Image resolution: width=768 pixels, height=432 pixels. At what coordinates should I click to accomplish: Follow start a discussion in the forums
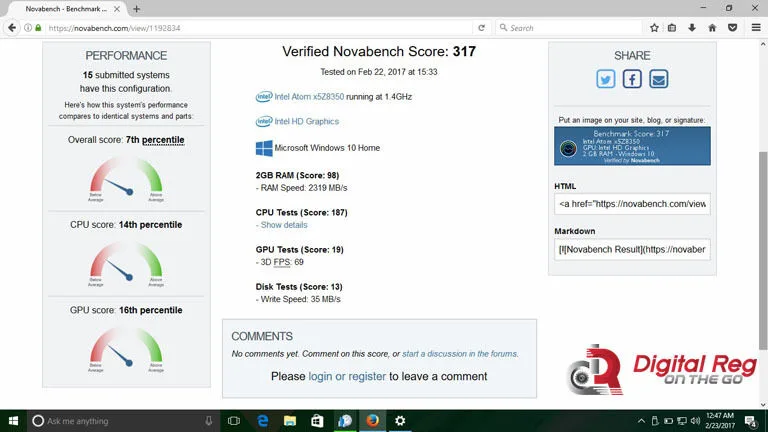pos(459,354)
